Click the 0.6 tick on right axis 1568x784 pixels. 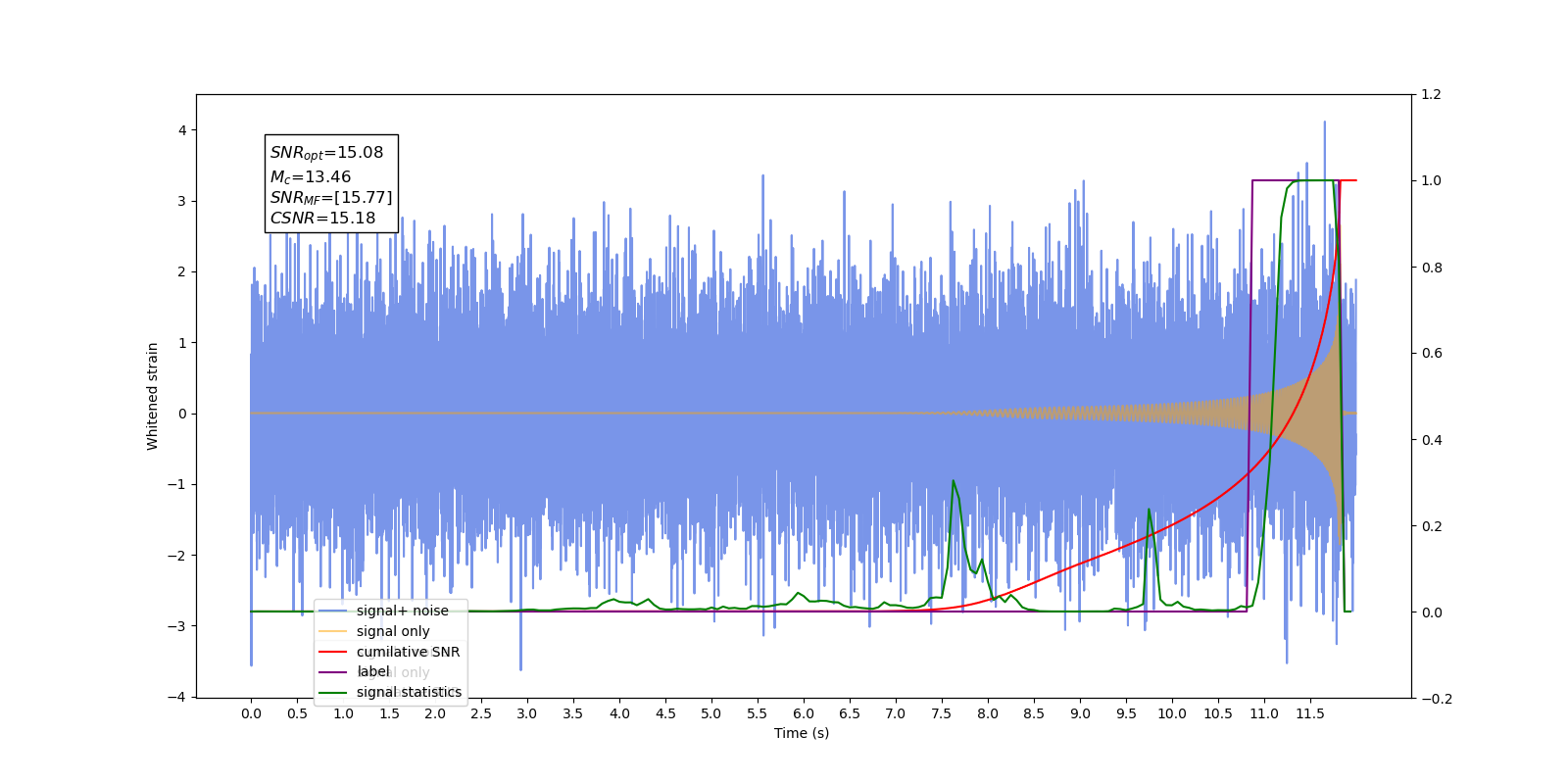pyautogui.click(x=1432, y=354)
